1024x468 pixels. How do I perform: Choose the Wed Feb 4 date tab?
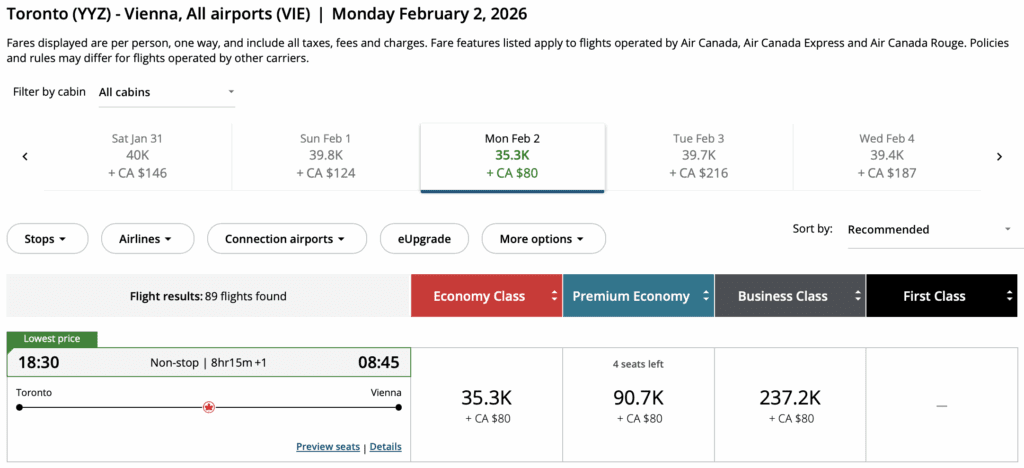pyautogui.click(x=886, y=156)
